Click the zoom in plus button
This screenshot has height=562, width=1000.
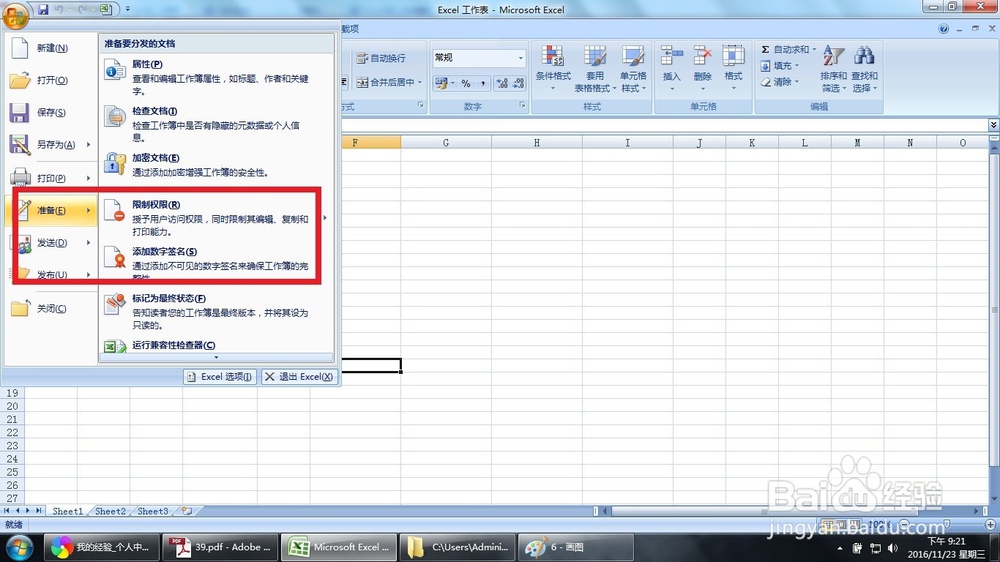(x=990, y=524)
